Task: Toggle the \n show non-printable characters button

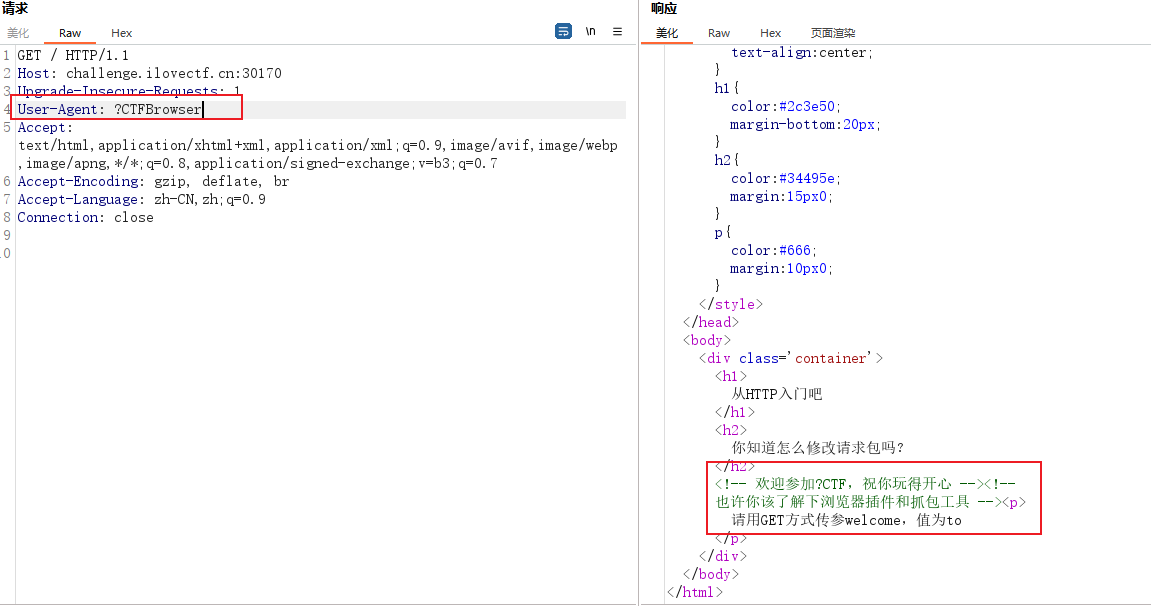Action: pos(590,32)
